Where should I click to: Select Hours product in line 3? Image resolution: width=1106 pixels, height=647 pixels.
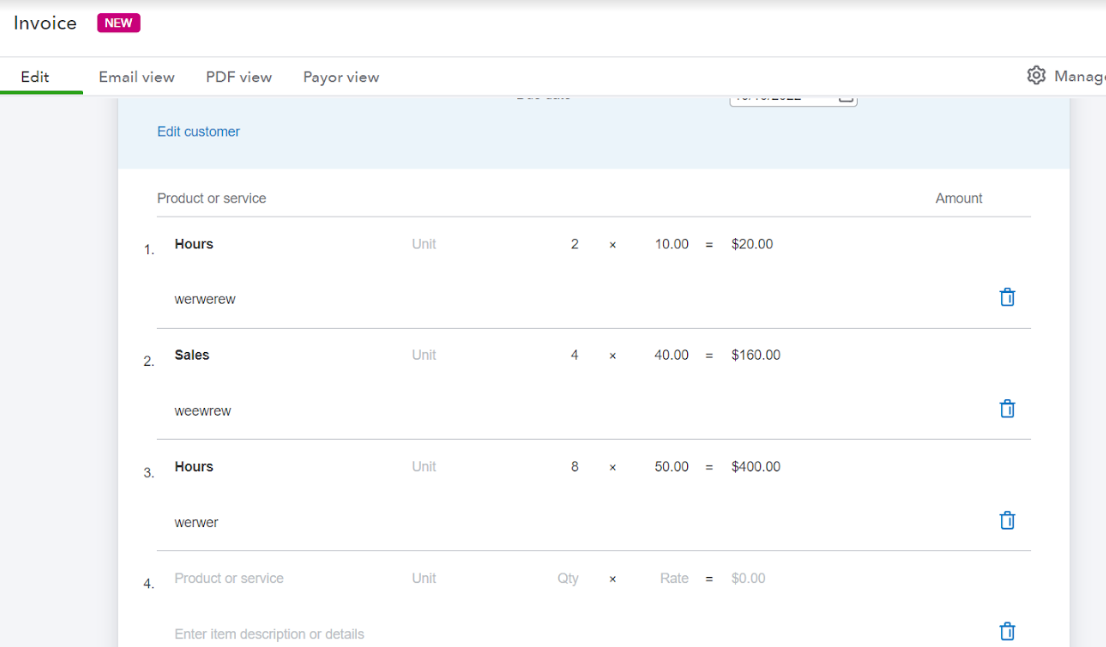[194, 466]
